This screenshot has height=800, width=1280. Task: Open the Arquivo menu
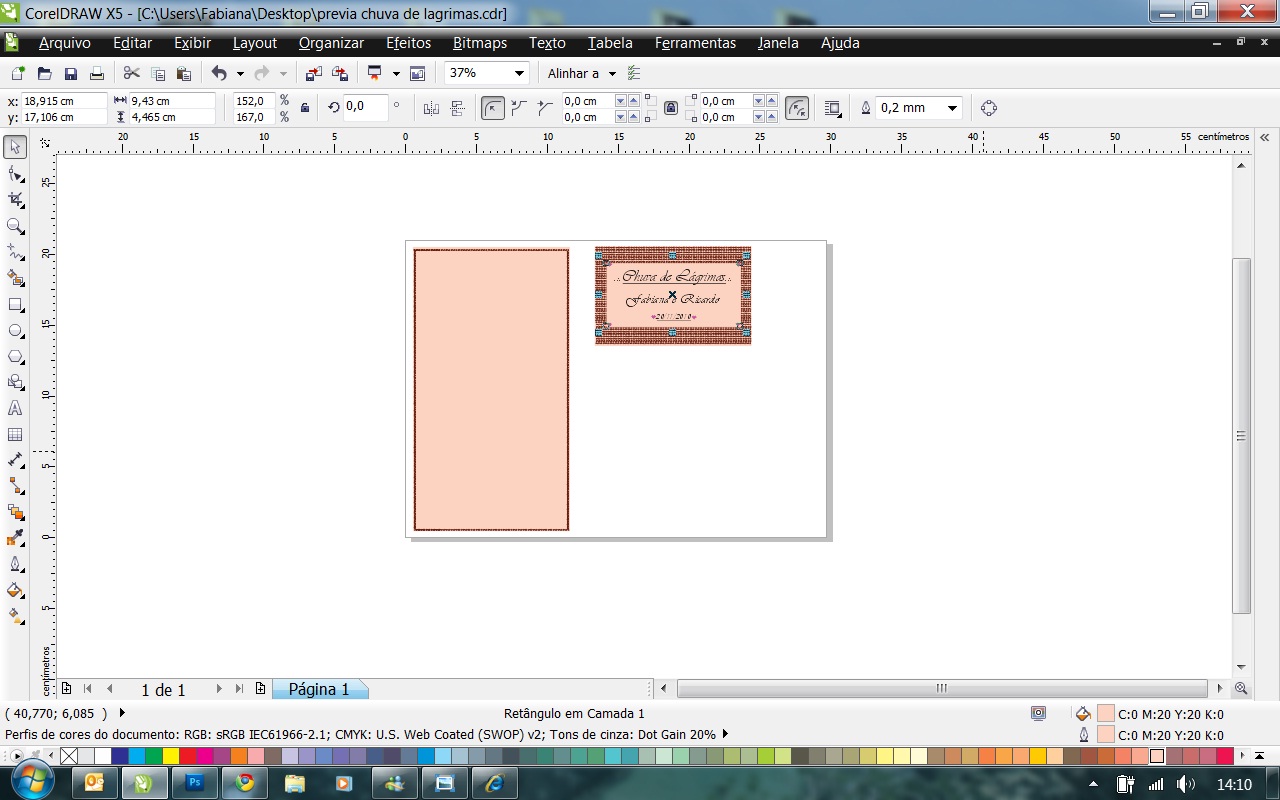[x=65, y=43]
